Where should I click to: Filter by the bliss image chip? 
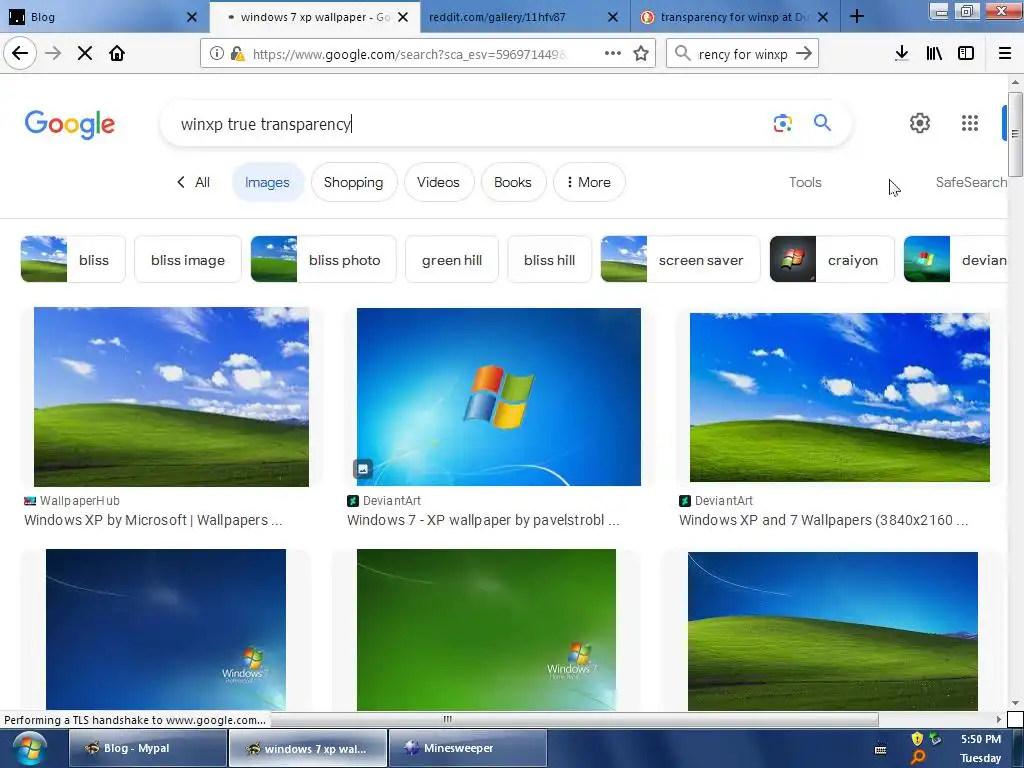187,259
